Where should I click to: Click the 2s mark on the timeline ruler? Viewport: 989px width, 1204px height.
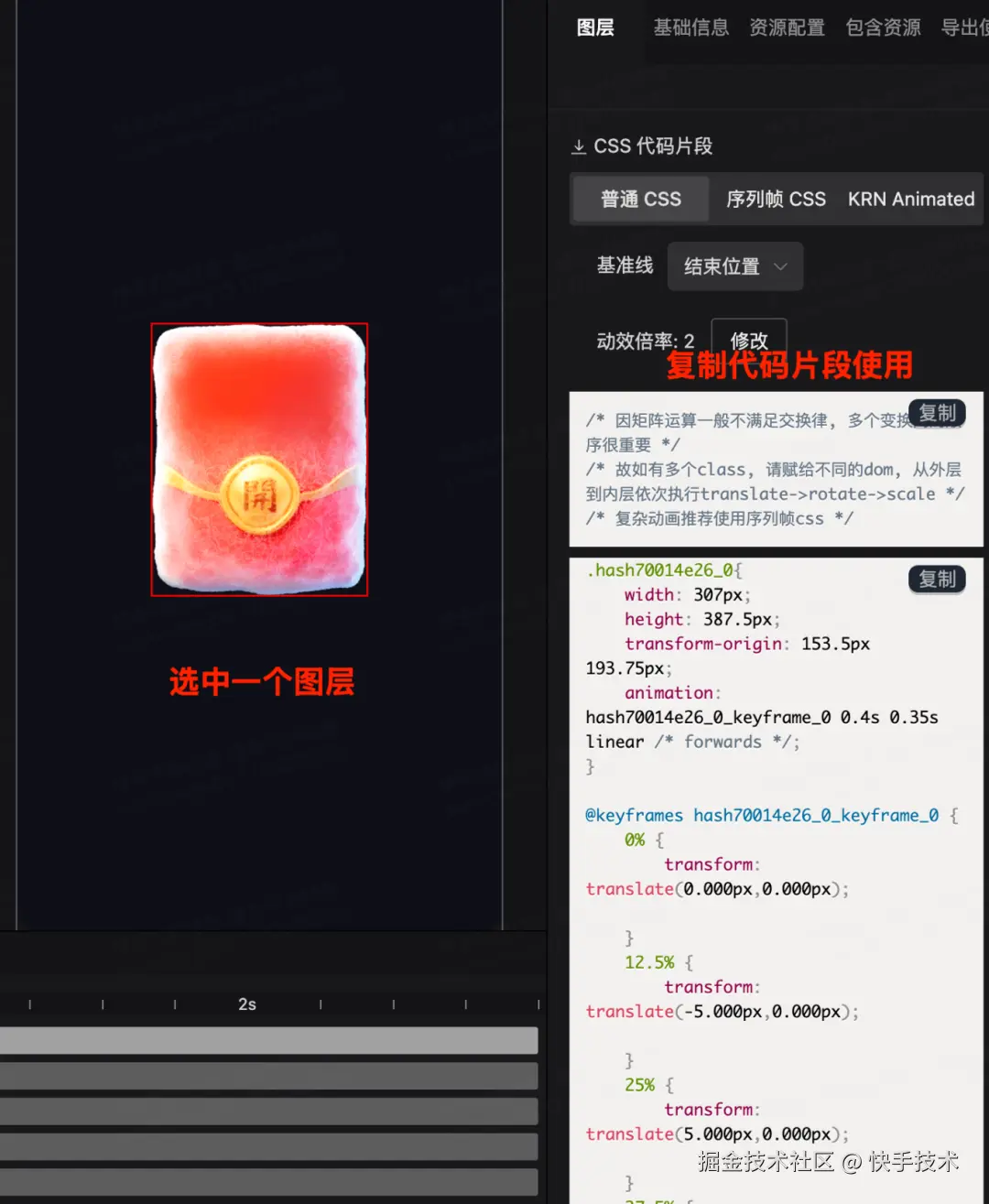(247, 1004)
